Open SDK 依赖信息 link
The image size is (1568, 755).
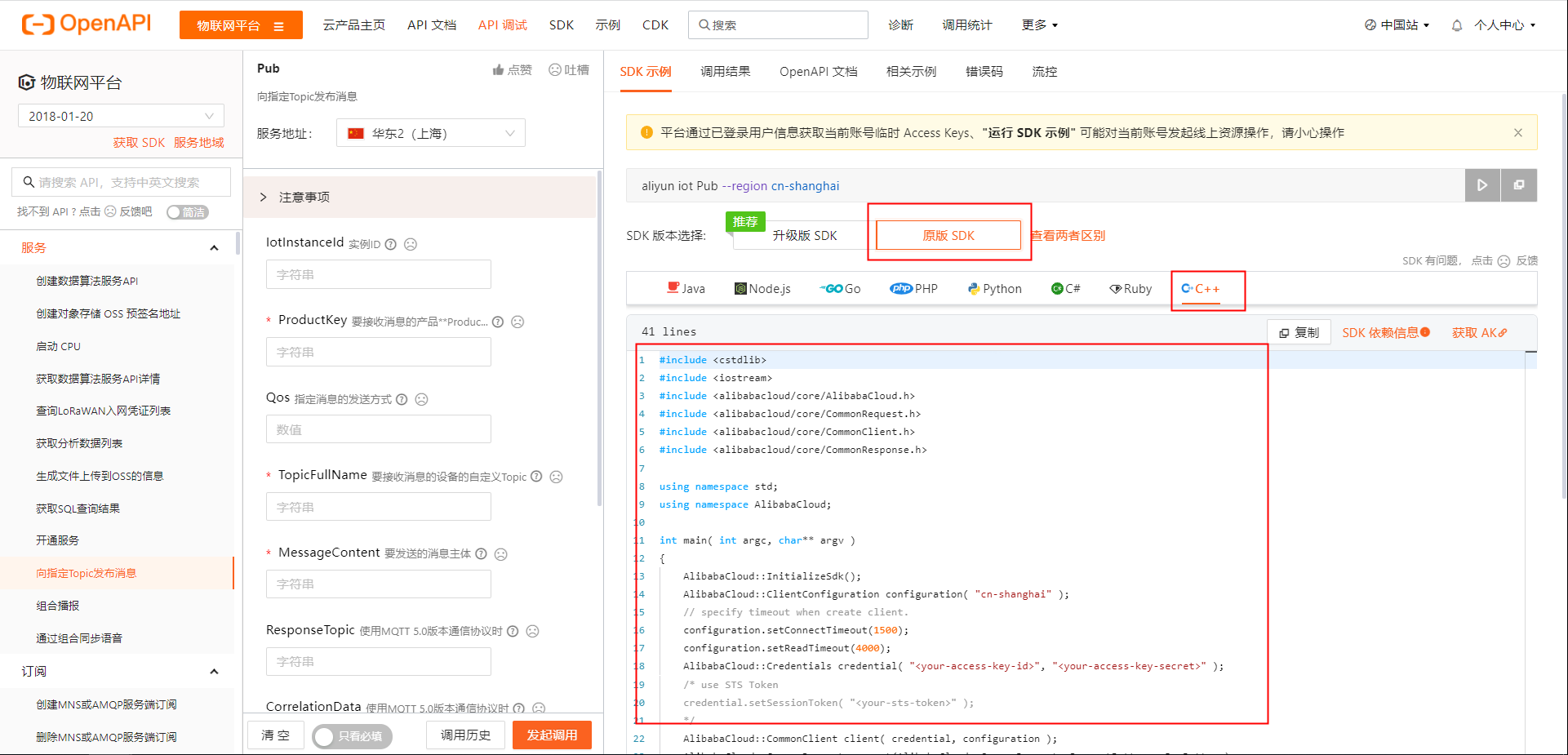pyautogui.click(x=1385, y=332)
